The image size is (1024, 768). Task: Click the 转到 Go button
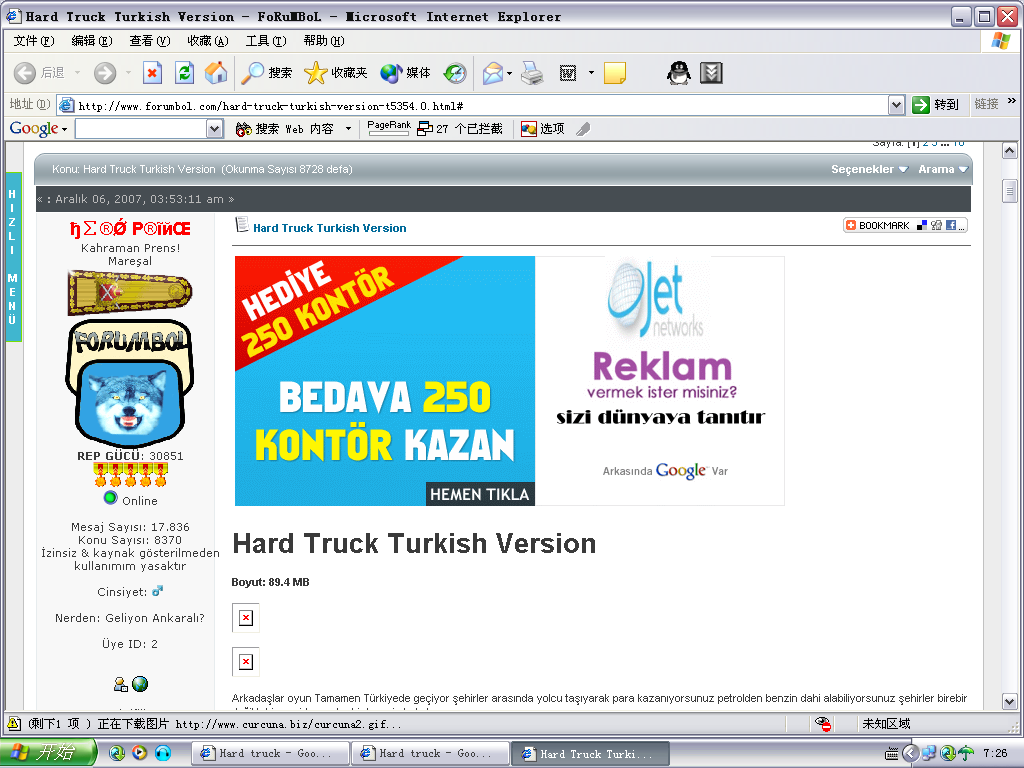(x=936, y=104)
